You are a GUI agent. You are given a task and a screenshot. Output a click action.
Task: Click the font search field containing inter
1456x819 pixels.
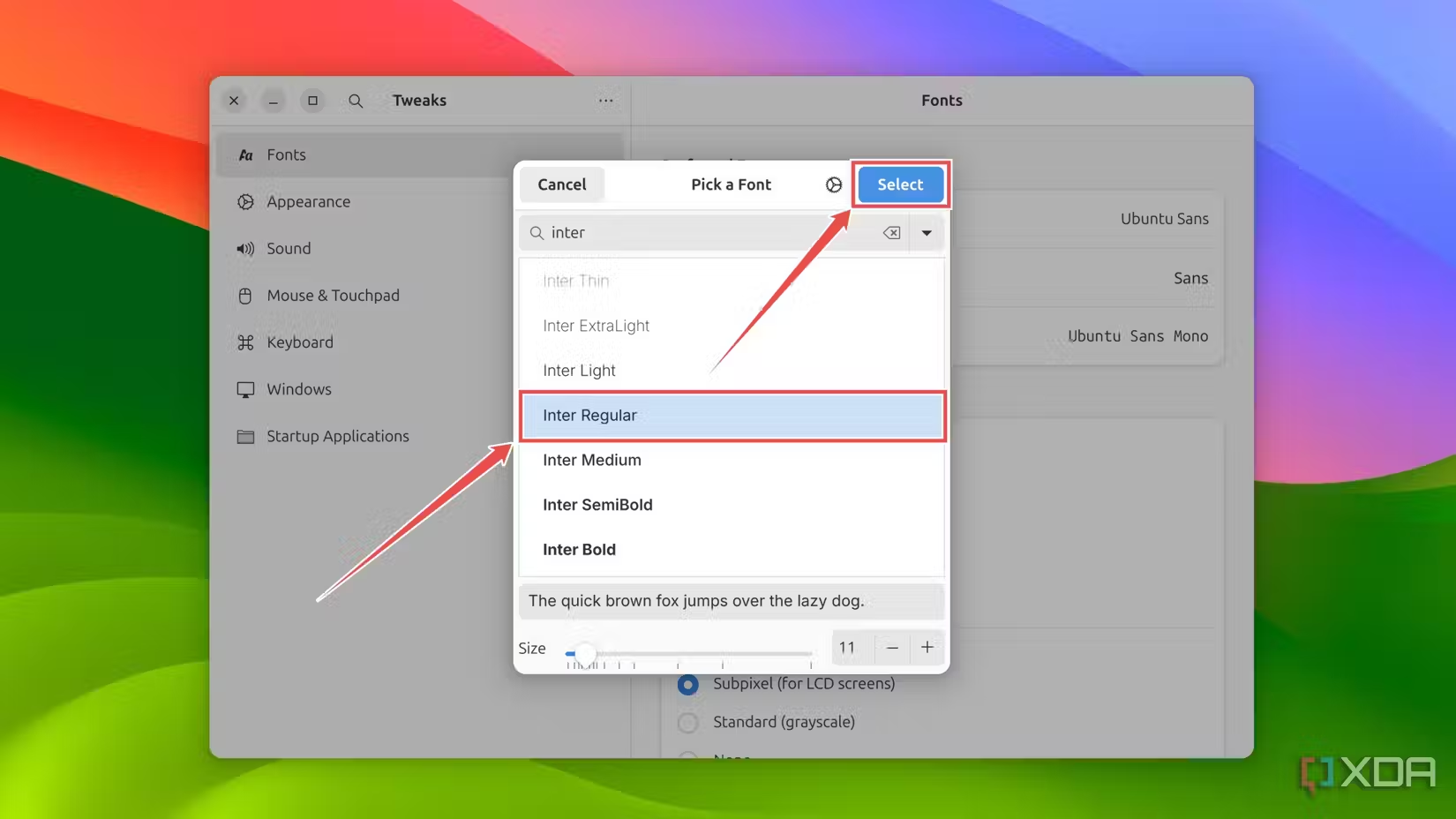tap(706, 233)
